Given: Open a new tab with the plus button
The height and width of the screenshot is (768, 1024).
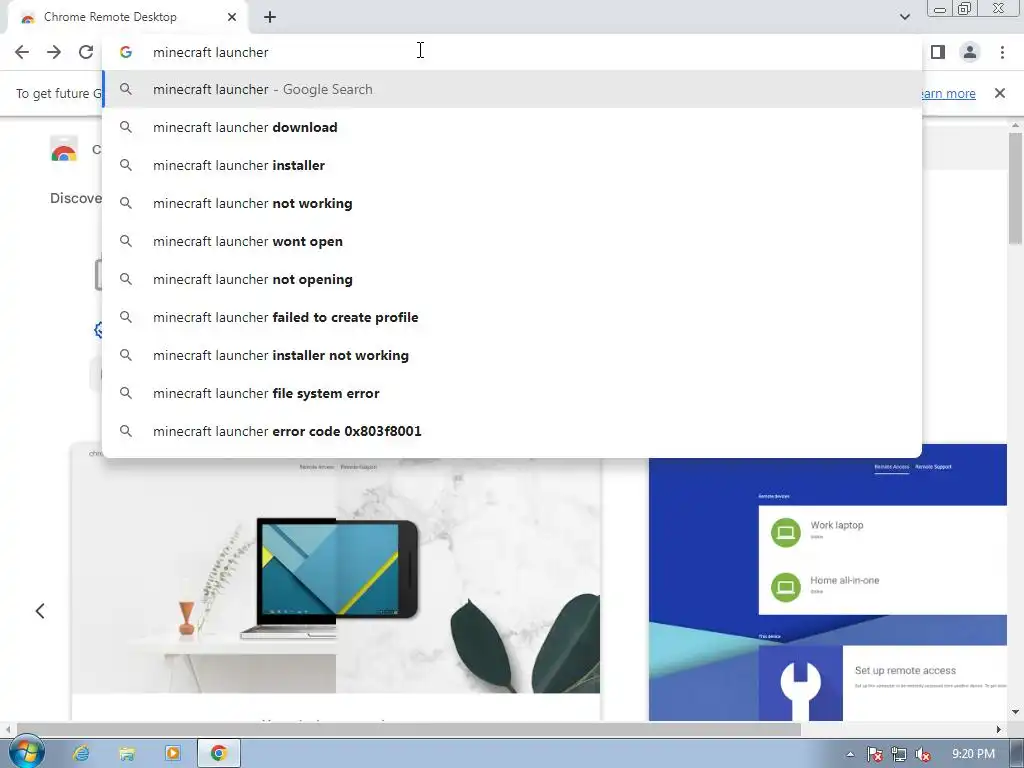Looking at the screenshot, I should point(270,17).
